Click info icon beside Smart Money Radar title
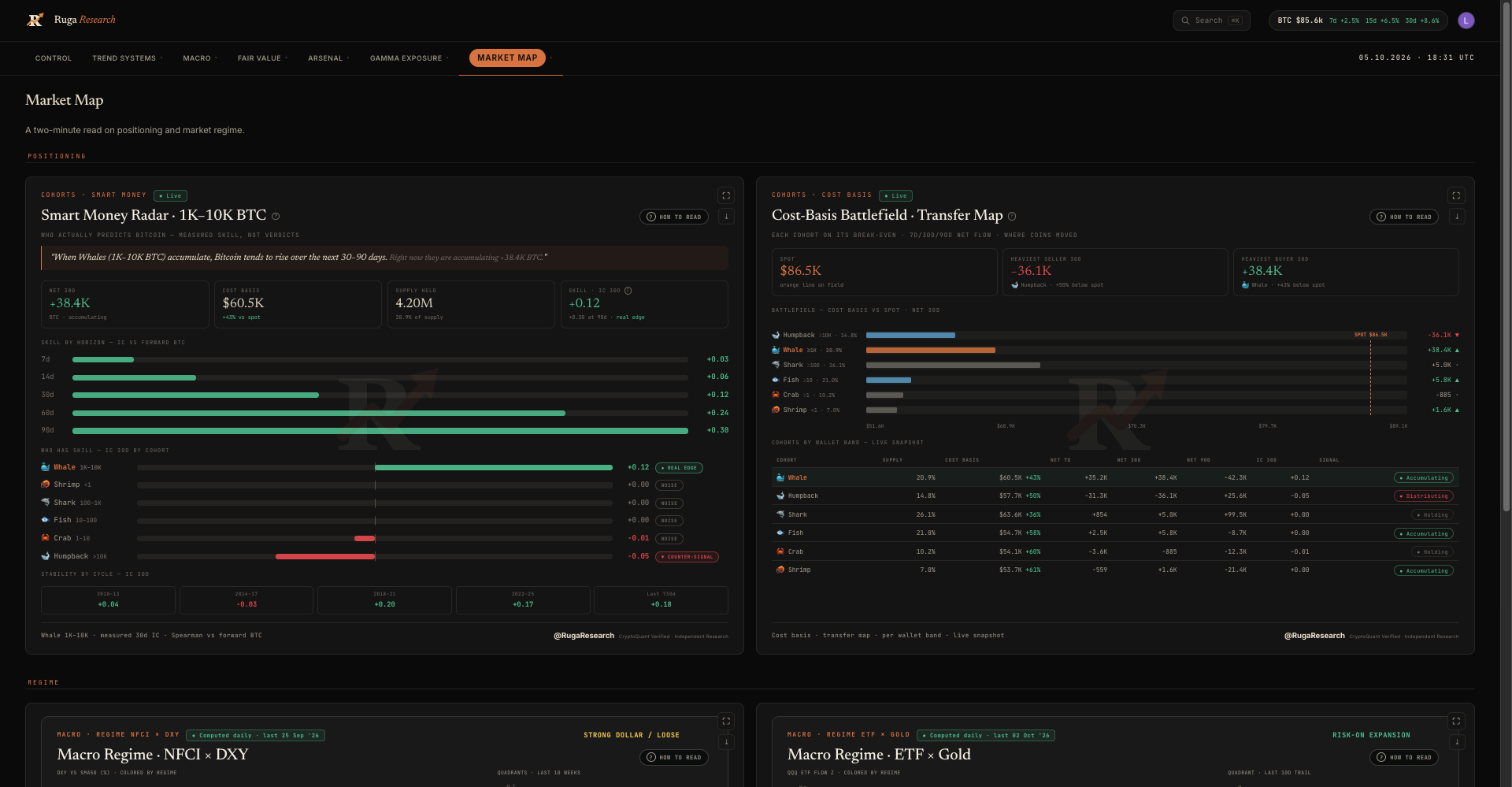This screenshot has height=787, width=1512. point(276,216)
